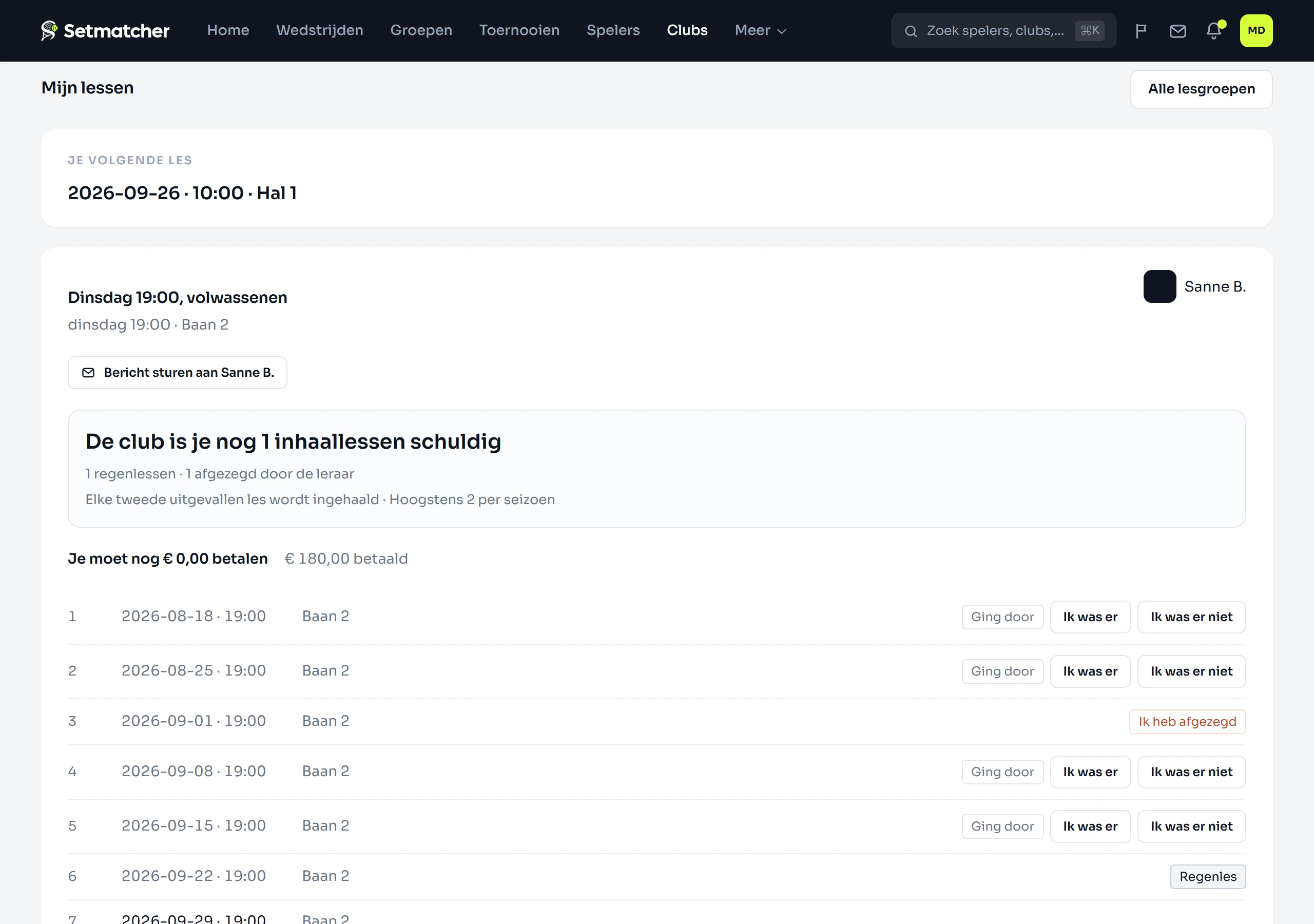Click 'Dinsdag 19:00, volwassenen' group title

pos(178,297)
